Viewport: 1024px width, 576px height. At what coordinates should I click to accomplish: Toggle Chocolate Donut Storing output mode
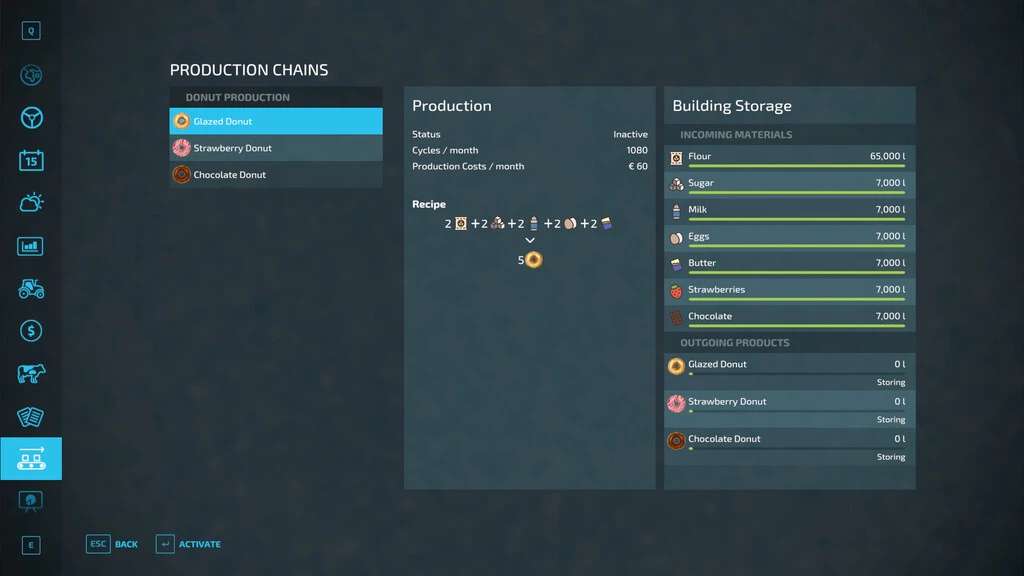(x=890, y=457)
